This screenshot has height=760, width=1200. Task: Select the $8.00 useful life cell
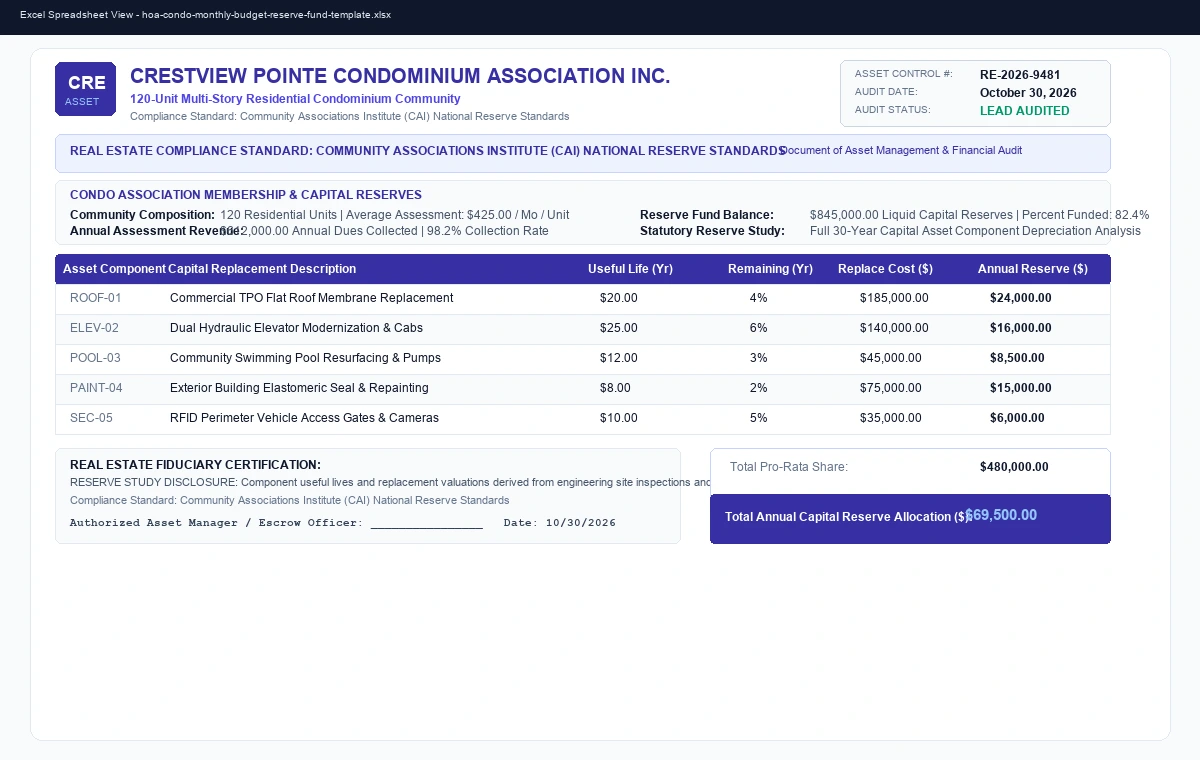pyautogui.click(x=615, y=388)
